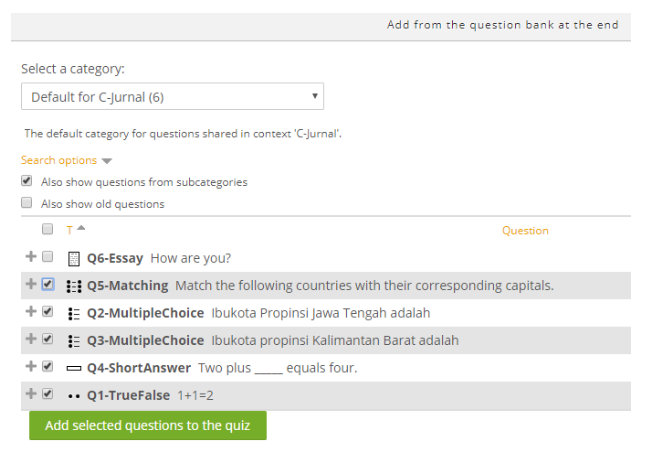Tick the select-all checkbox in the header
The width and height of the screenshot is (652, 452).
click(48, 229)
